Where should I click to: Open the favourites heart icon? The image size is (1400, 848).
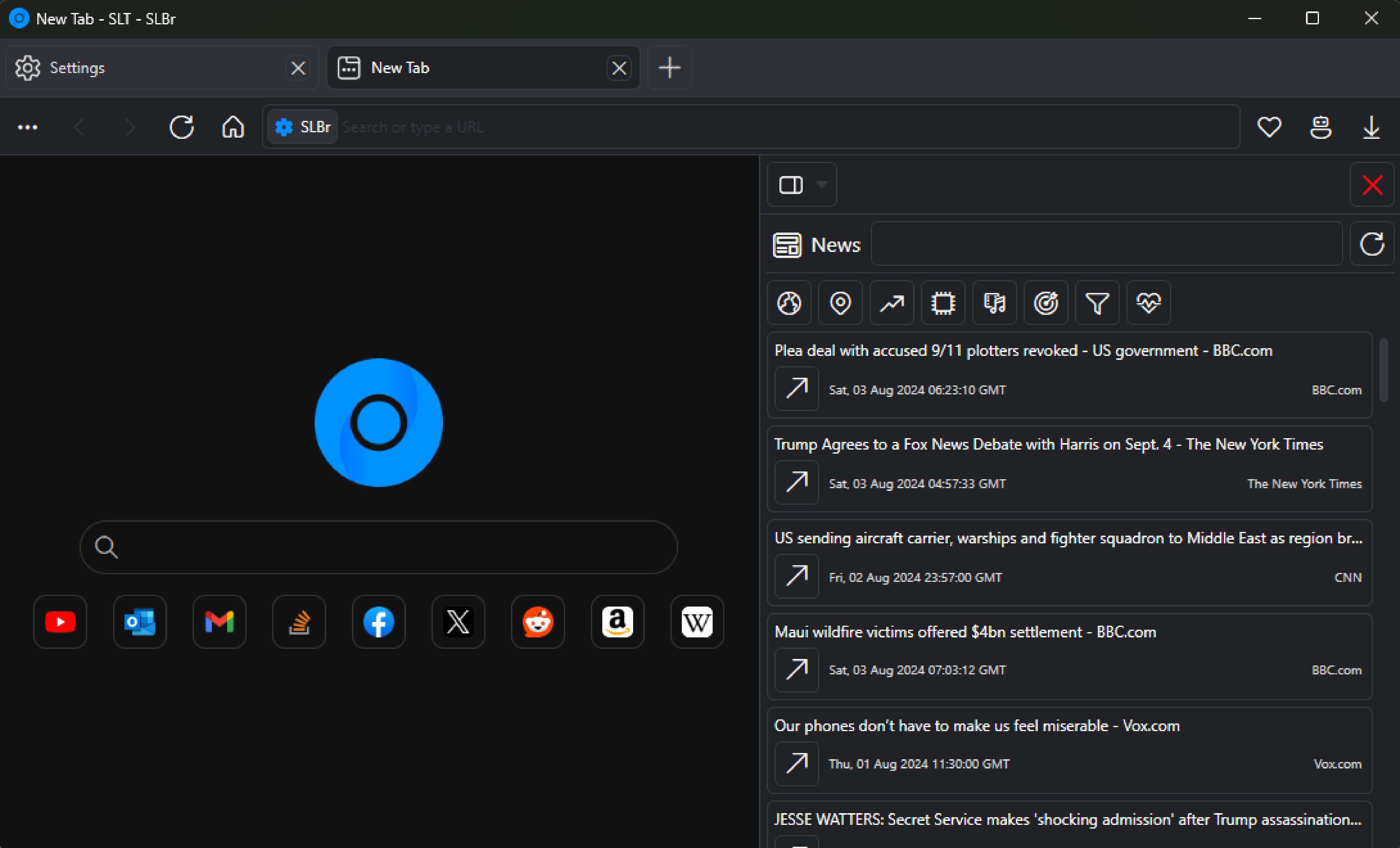pyautogui.click(x=1269, y=127)
